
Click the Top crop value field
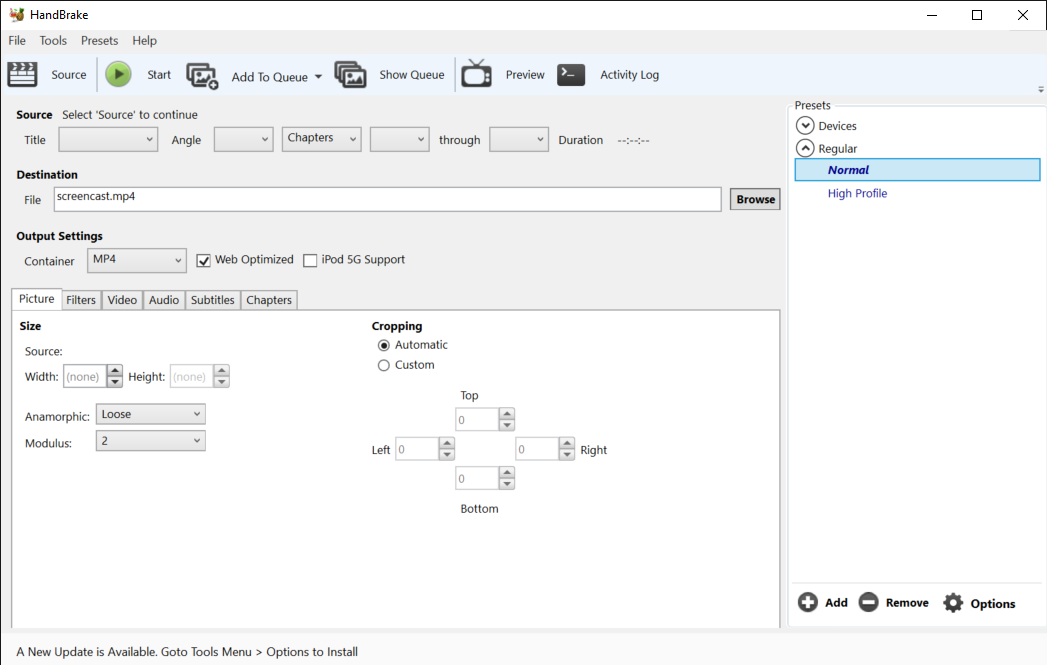pos(477,420)
